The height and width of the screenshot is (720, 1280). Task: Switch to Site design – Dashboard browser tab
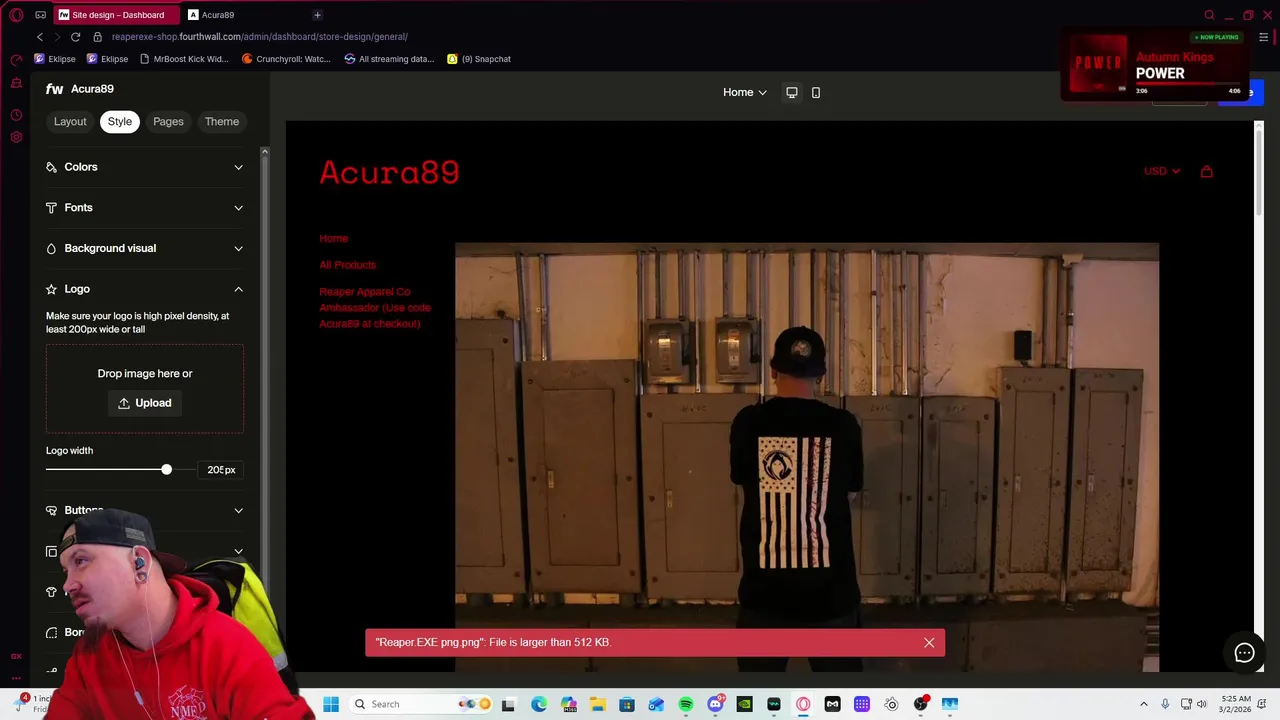coord(117,15)
